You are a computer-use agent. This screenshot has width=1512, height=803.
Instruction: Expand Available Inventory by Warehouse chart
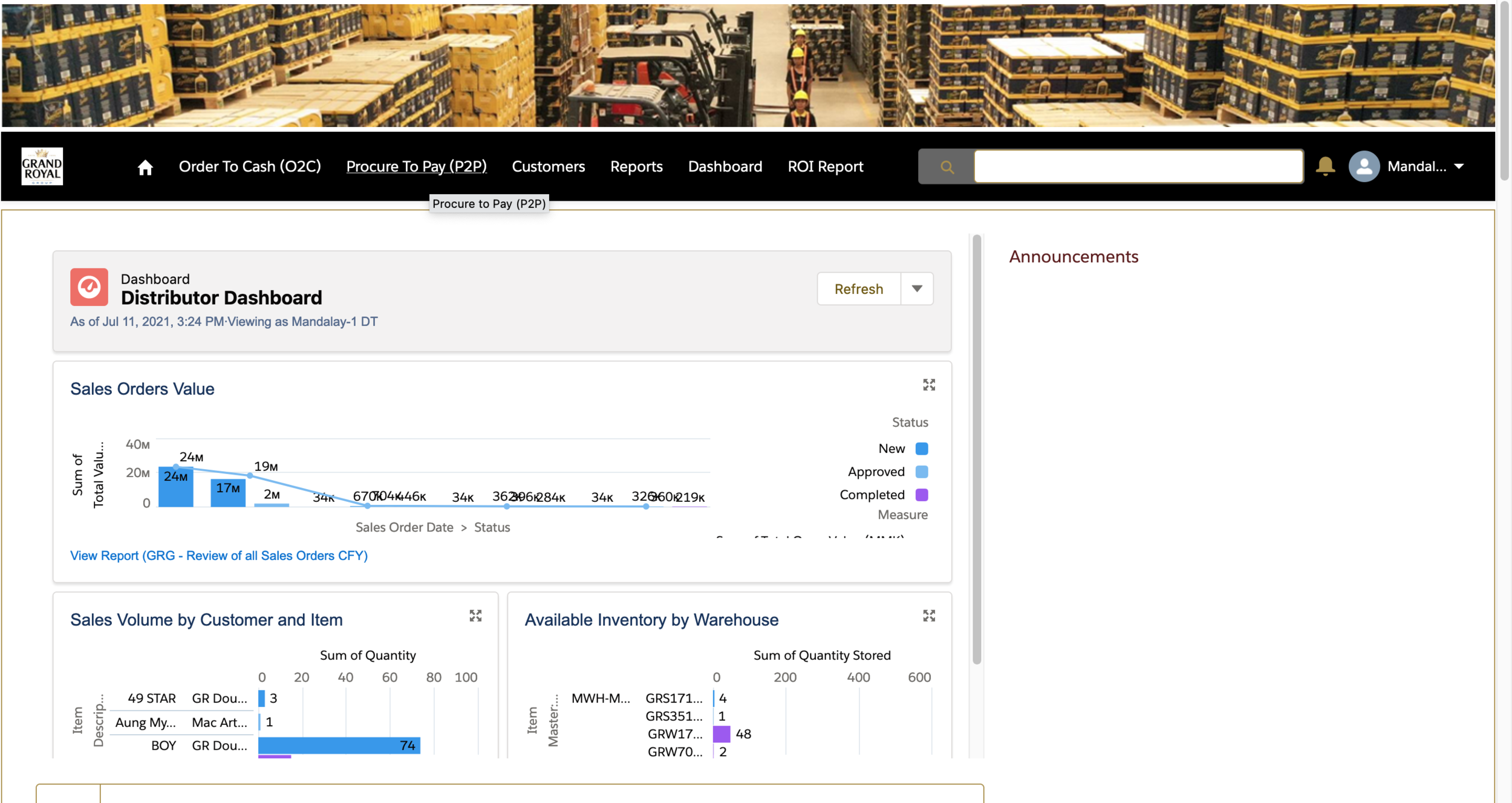(929, 616)
